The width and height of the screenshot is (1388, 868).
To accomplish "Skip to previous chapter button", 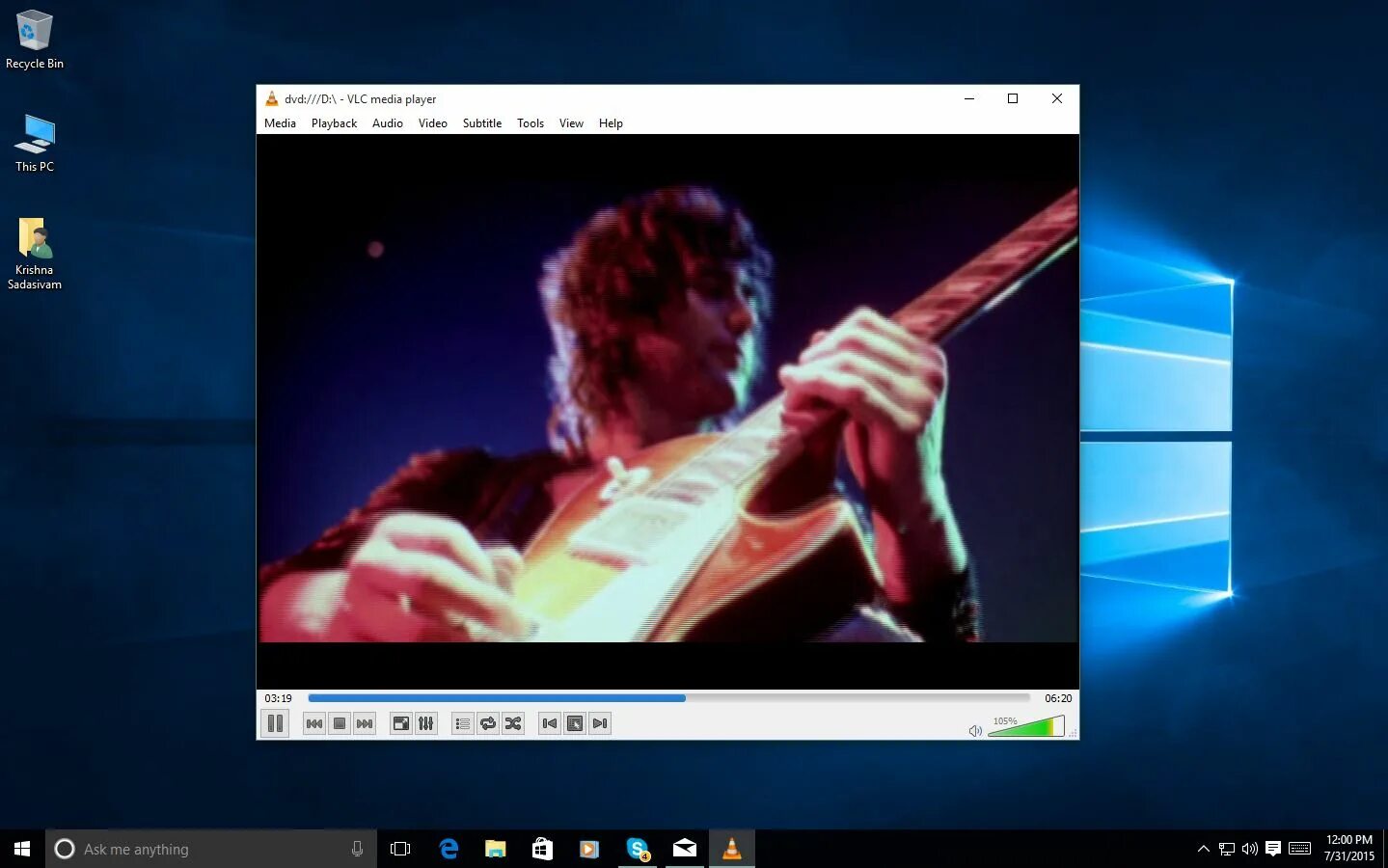I will 314,723.
